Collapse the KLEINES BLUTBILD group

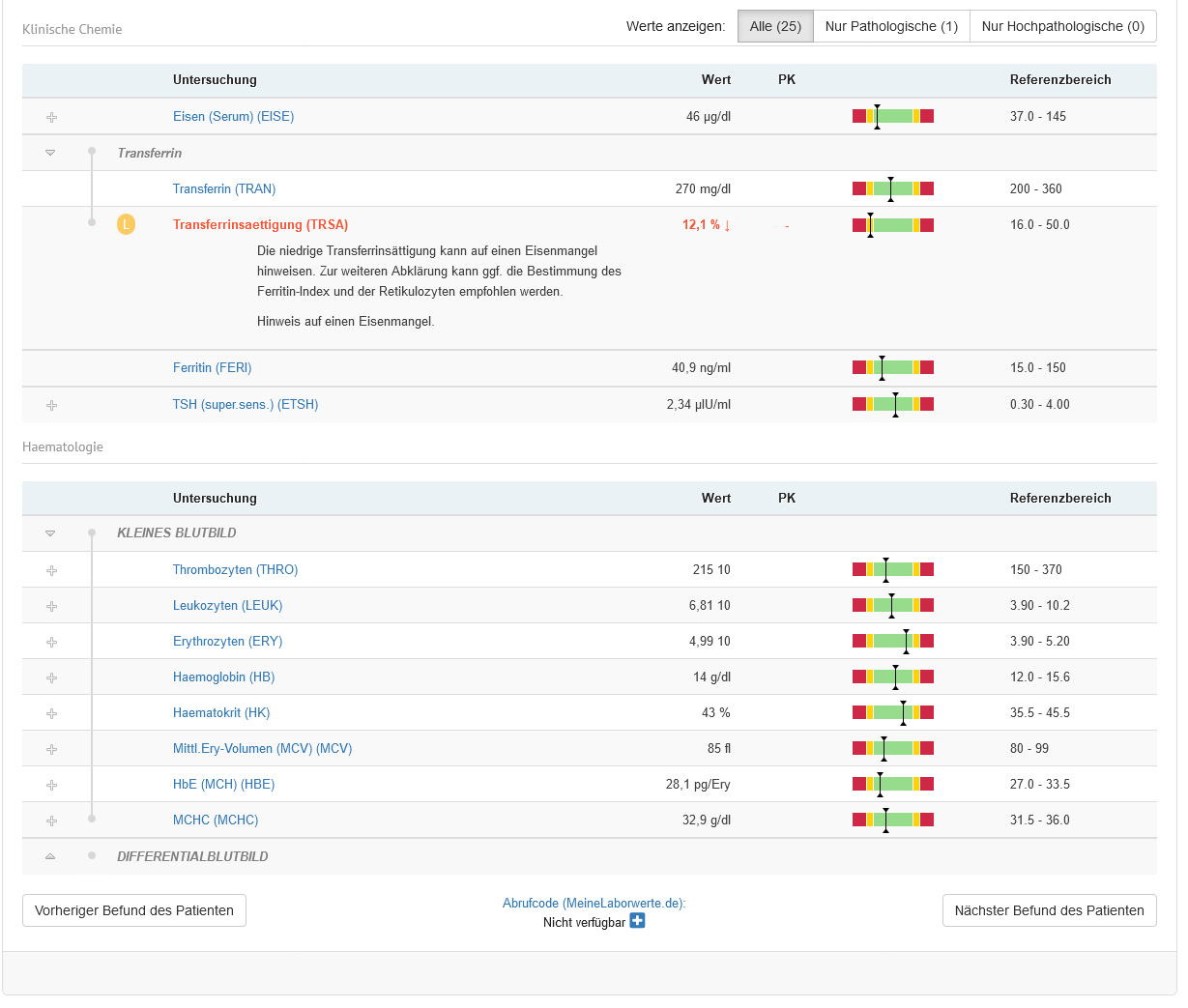pyautogui.click(x=50, y=533)
